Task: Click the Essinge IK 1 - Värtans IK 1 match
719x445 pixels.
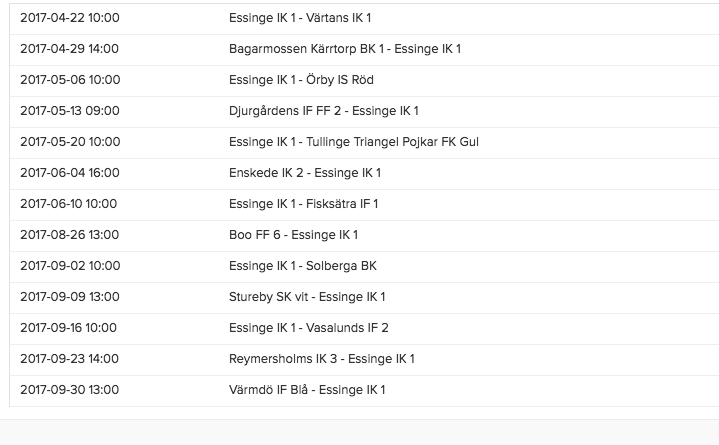Action: (x=300, y=18)
